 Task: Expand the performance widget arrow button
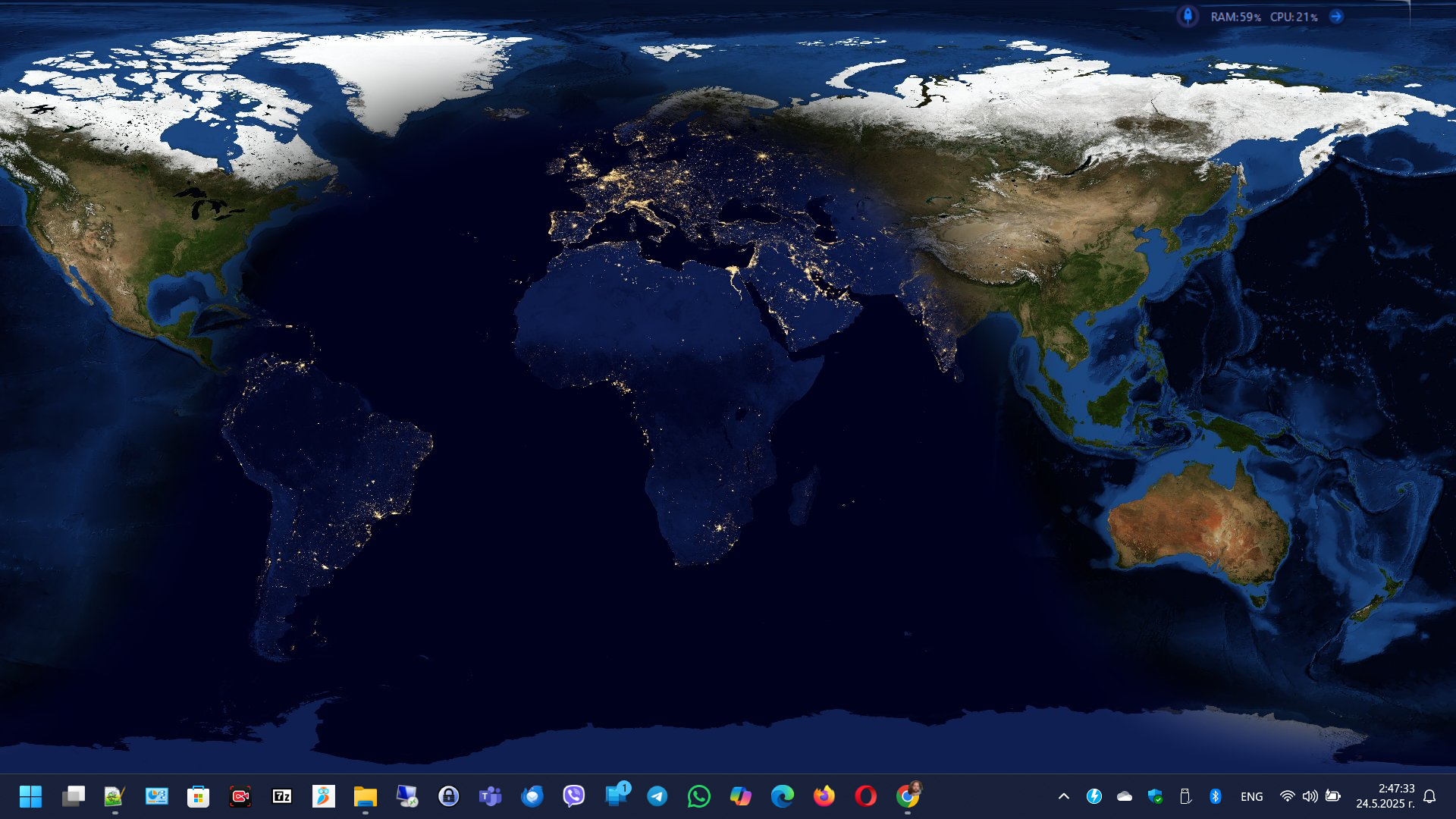click(1336, 16)
